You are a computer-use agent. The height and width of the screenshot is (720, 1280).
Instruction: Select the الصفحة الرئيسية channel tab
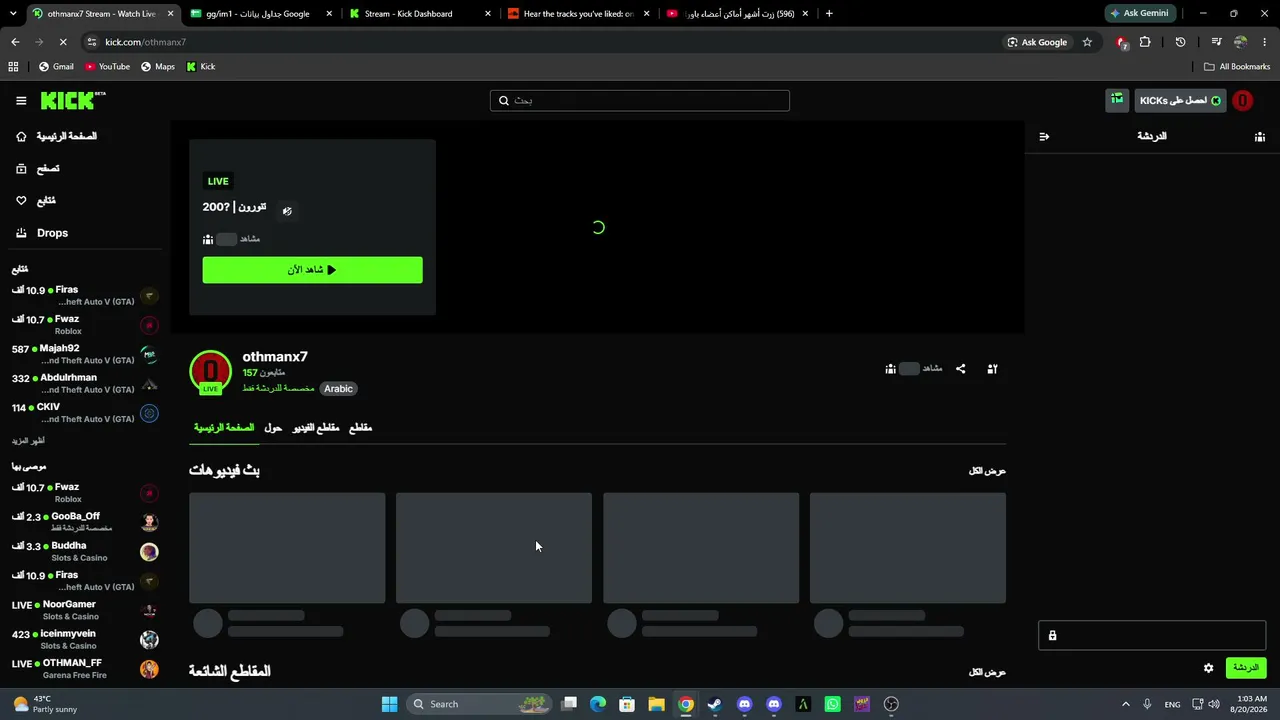tap(224, 428)
